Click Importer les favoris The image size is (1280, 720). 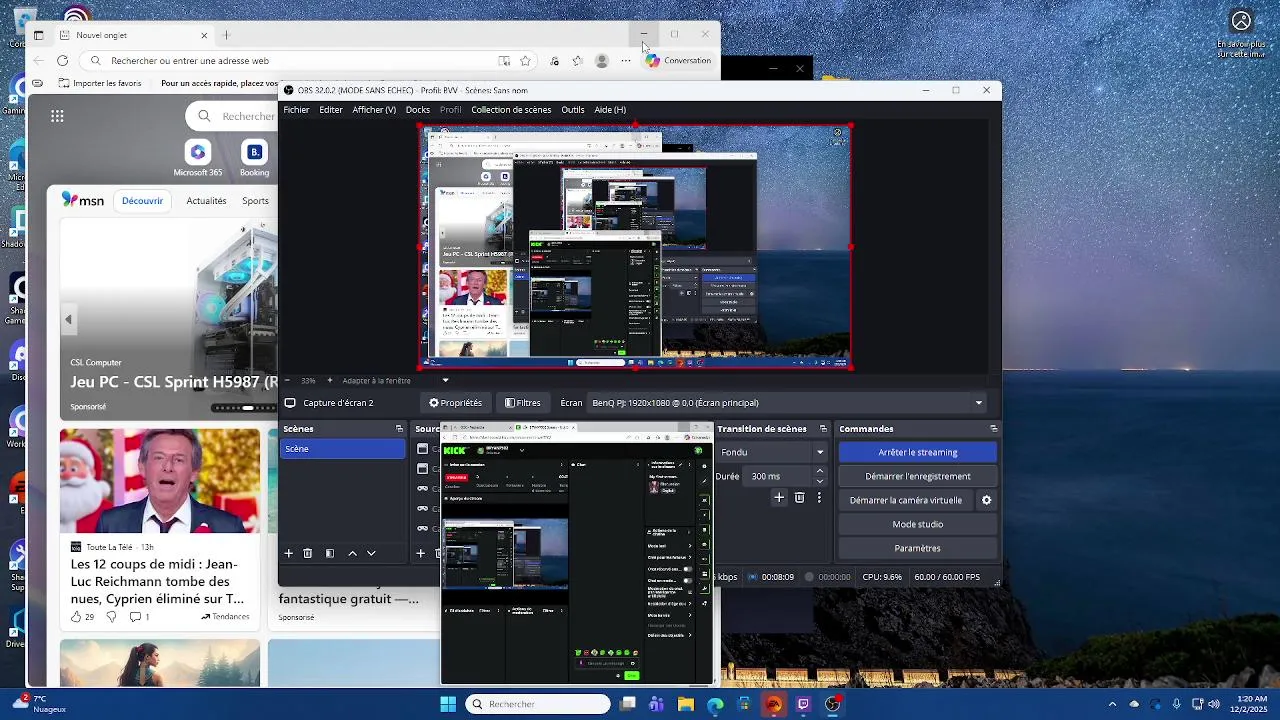[99, 84]
